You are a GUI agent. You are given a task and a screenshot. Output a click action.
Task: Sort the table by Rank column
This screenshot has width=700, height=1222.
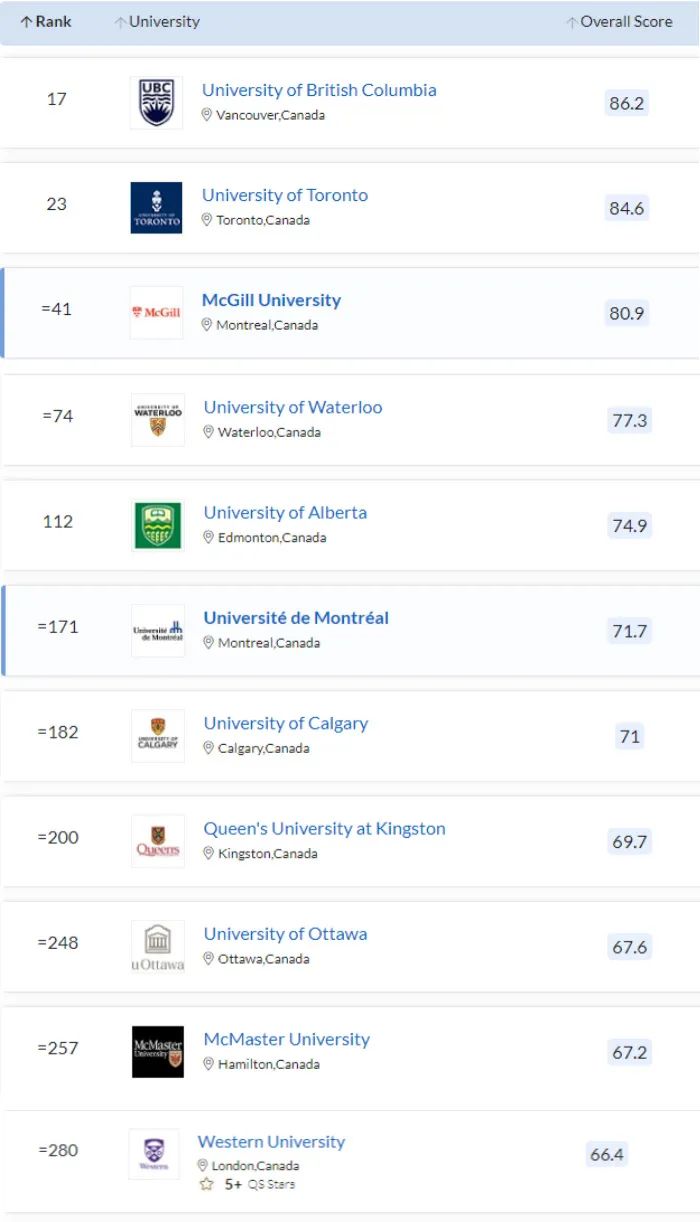(x=46, y=21)
